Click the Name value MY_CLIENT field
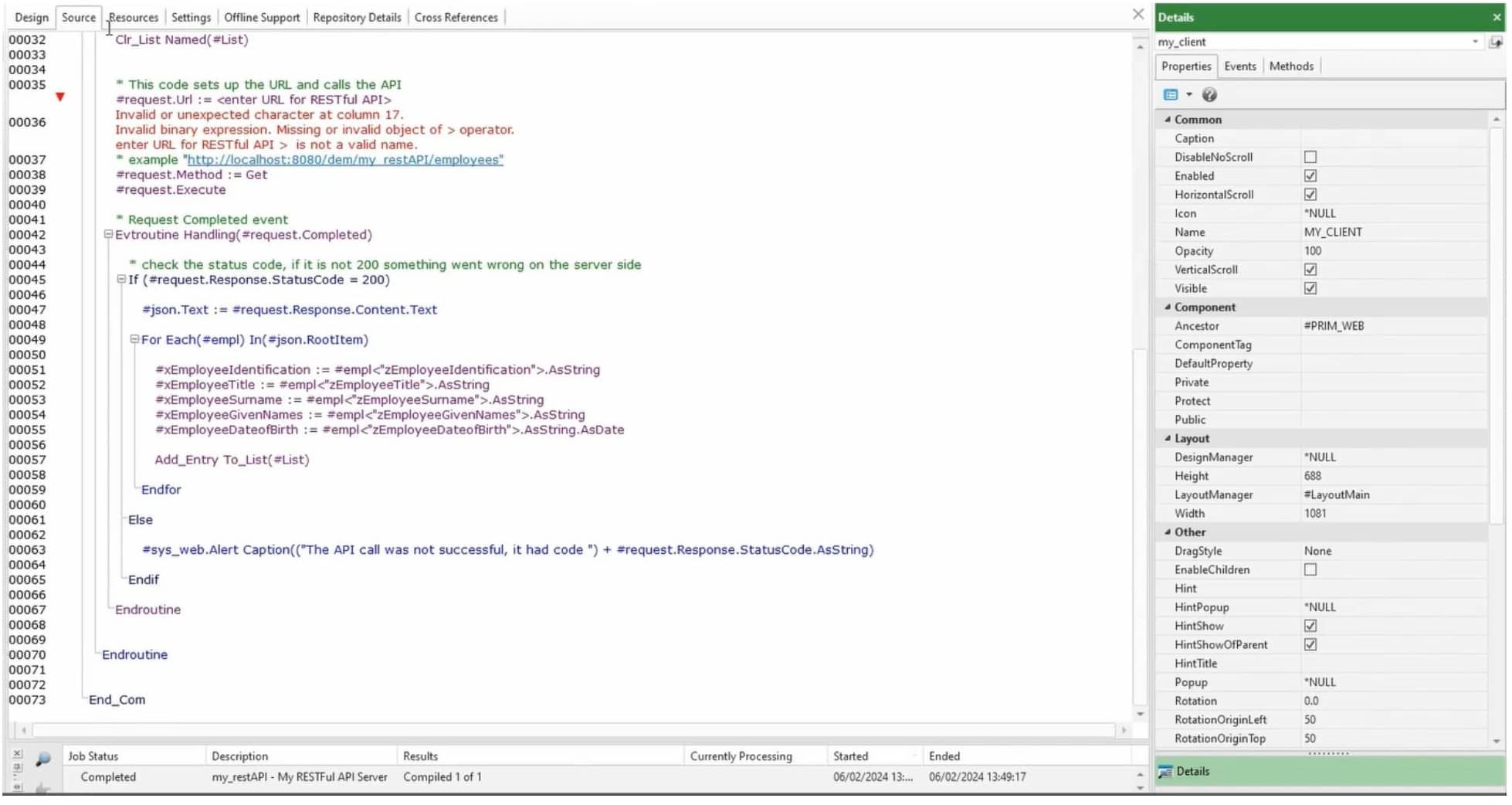This screenshot has width=1512, height=805. [1394, 232]
